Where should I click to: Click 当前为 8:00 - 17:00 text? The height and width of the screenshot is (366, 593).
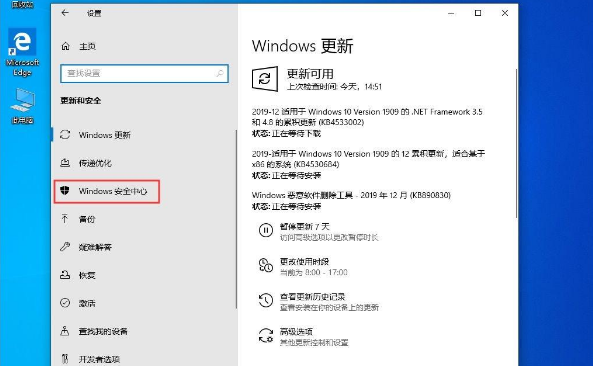click(x=314, y=272)
